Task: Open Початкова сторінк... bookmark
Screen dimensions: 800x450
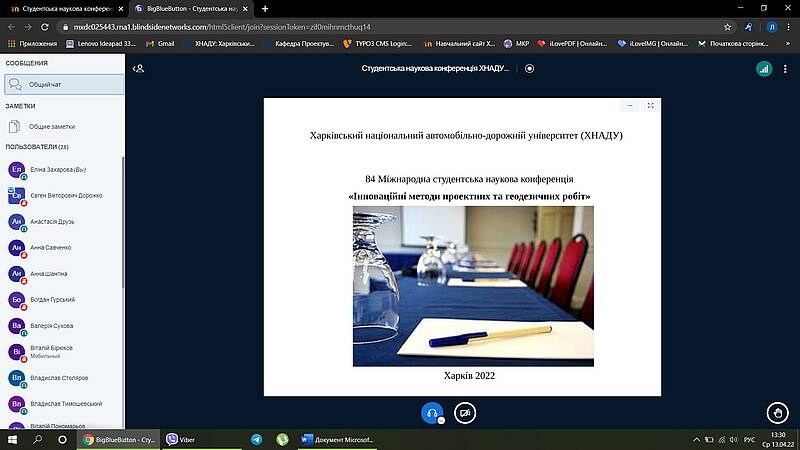Action: tap(733, 44)
